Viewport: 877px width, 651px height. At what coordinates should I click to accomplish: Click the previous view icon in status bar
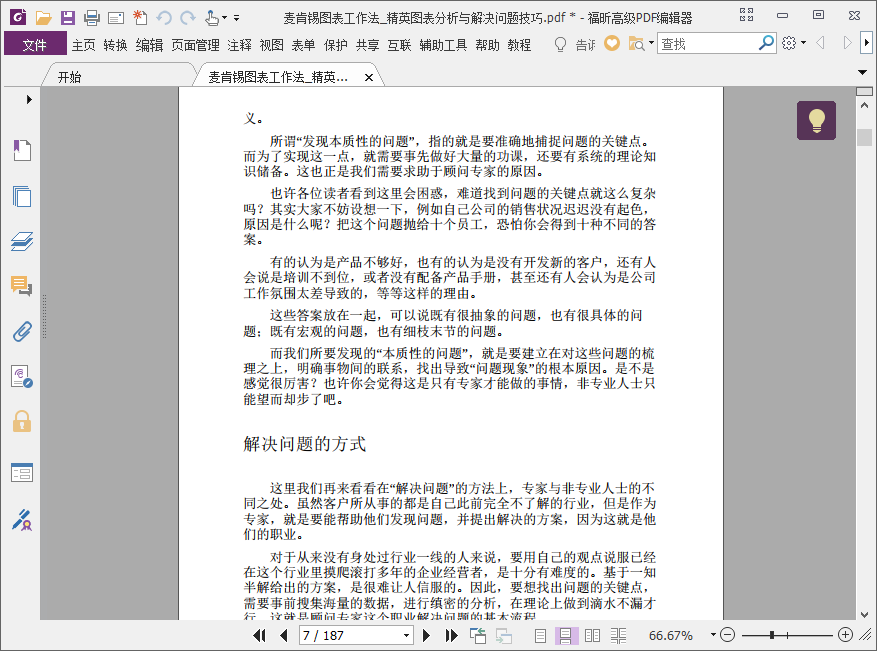(x=478, y=635)
